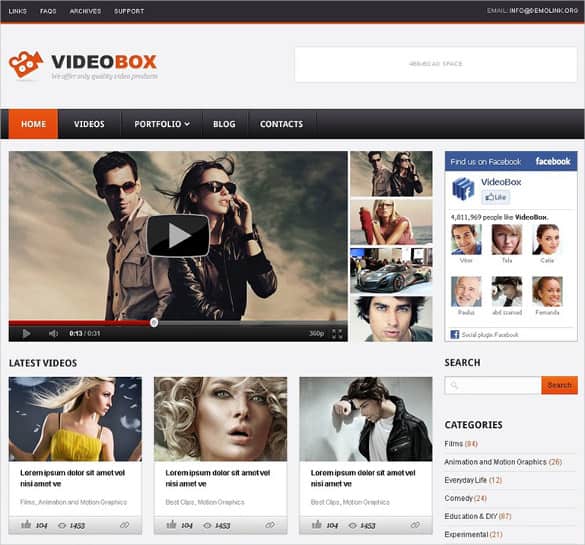
Task: Click 'Films, Animation and Motion Graphics' tags on first card
Action: (x=73, y=502)
